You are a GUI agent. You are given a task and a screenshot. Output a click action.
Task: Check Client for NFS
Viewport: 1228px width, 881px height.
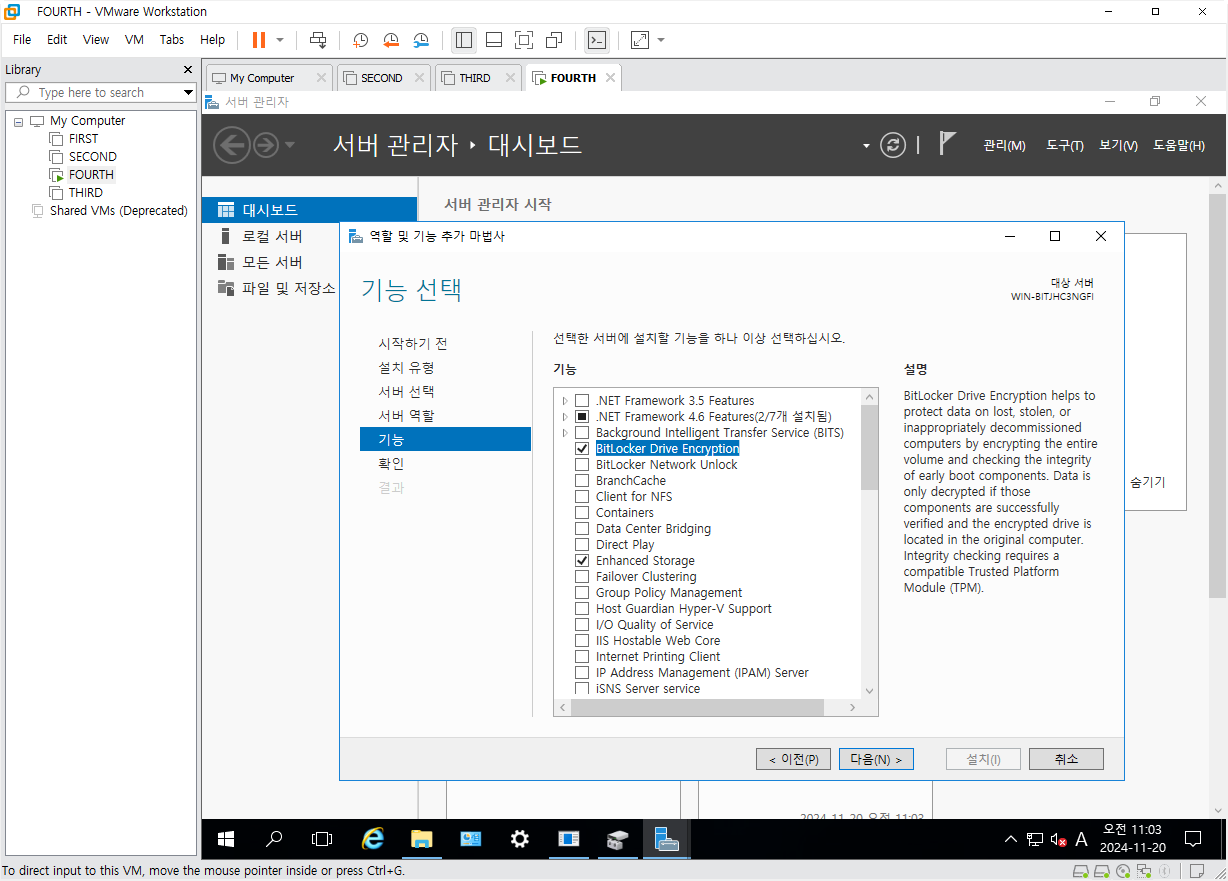582,497
